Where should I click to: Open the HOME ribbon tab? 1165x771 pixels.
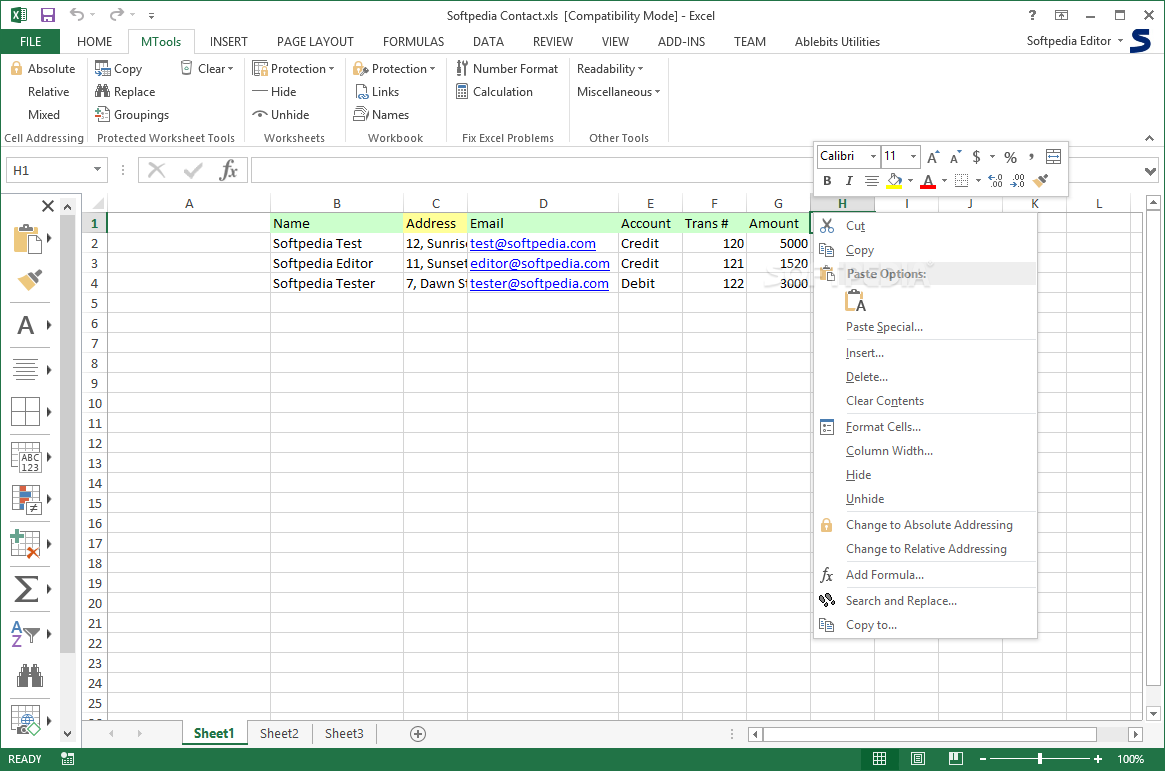[94, 42]
